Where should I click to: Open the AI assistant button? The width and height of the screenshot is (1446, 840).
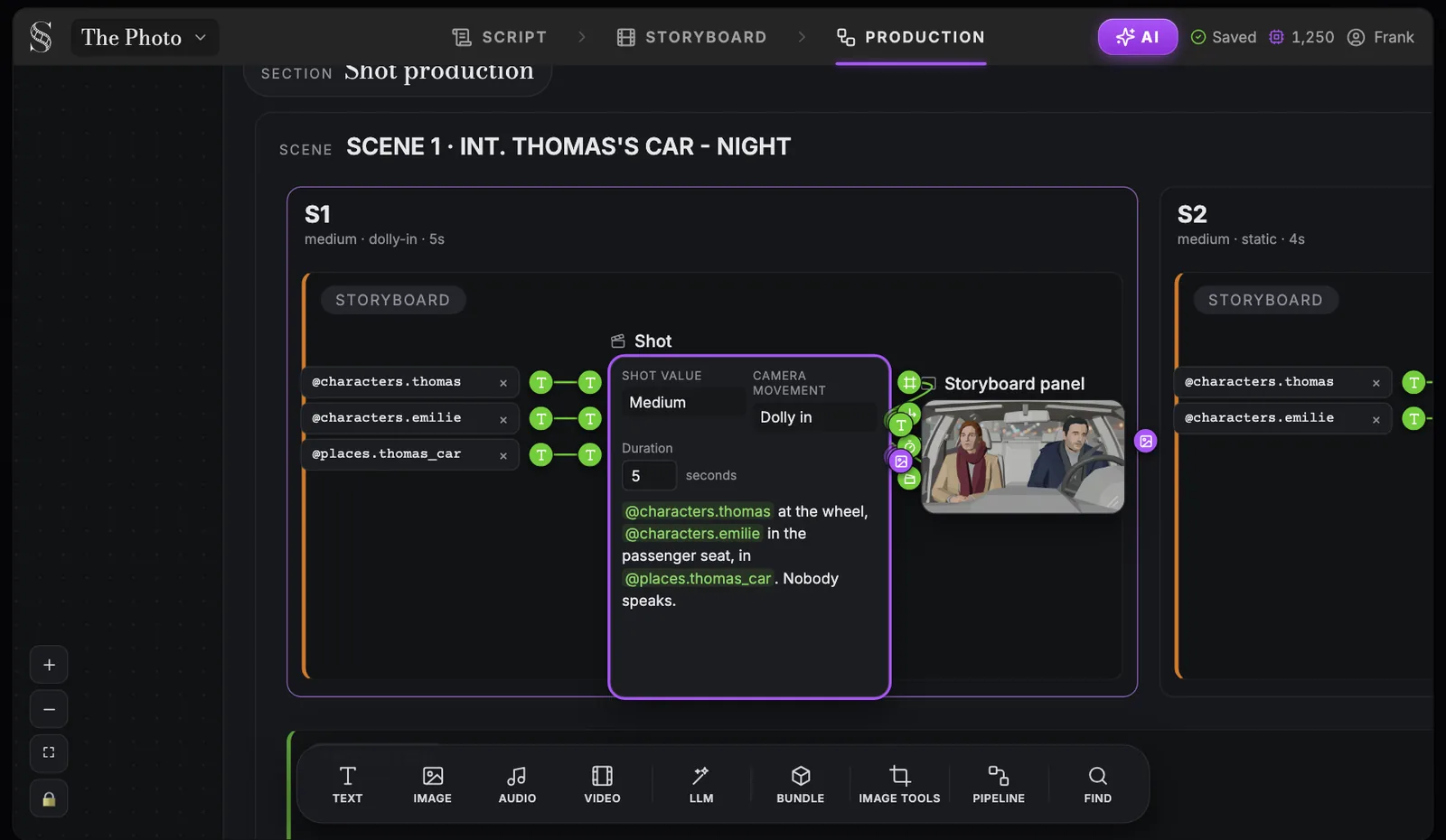pos(1138,37)
